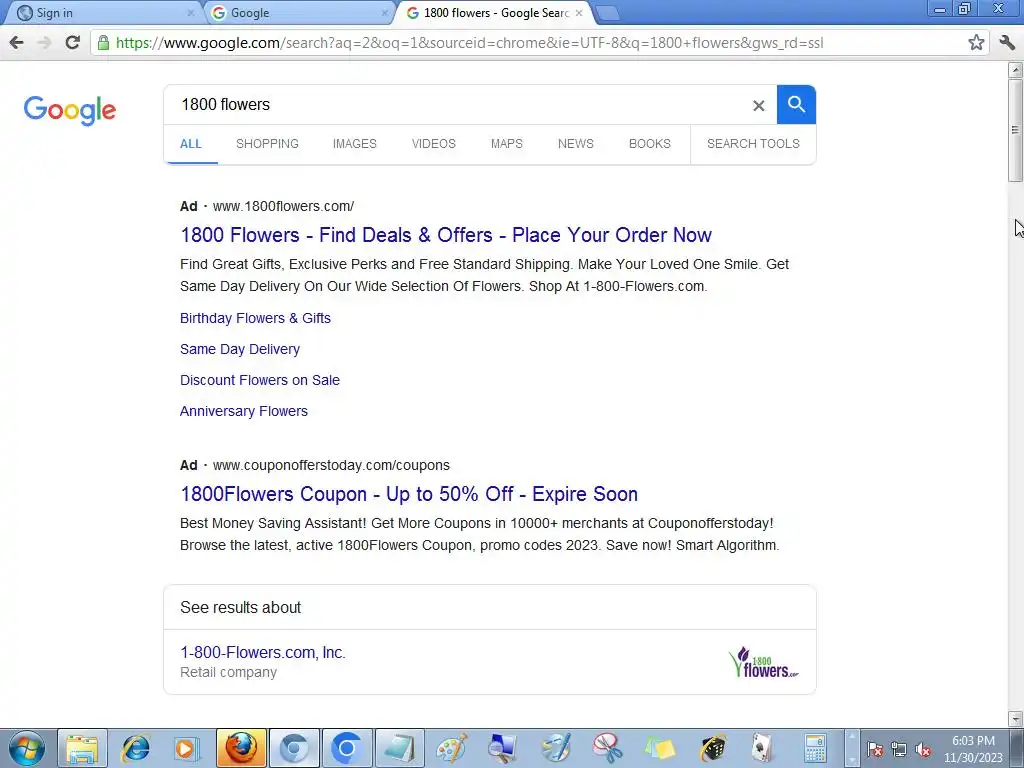
Task: Switch to the Google tab
Action: [x=297, y=13]
